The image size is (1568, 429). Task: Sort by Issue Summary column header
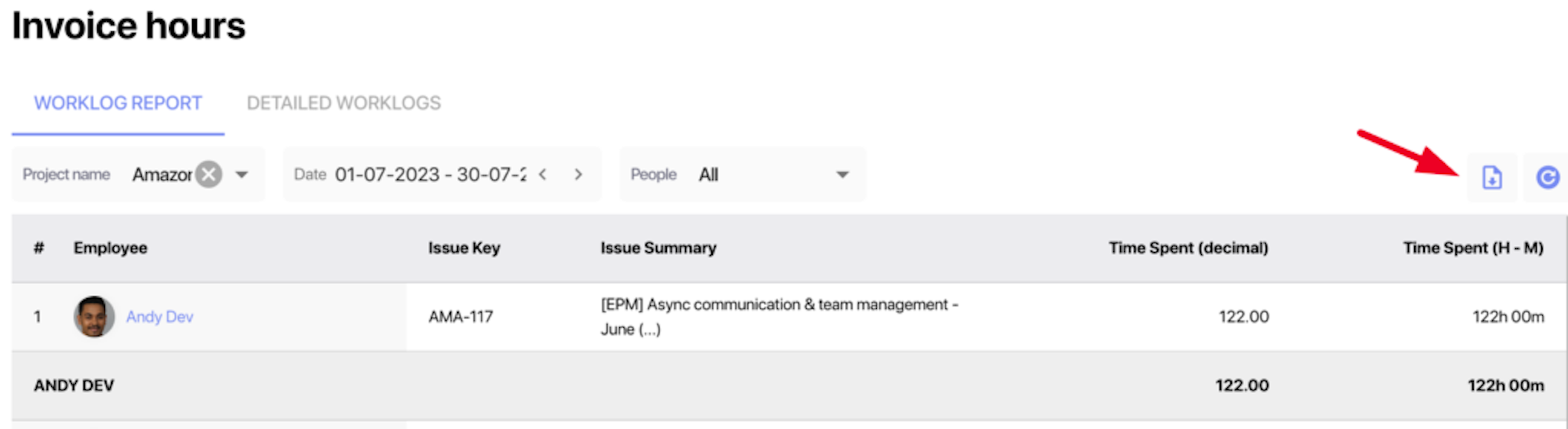658,248
